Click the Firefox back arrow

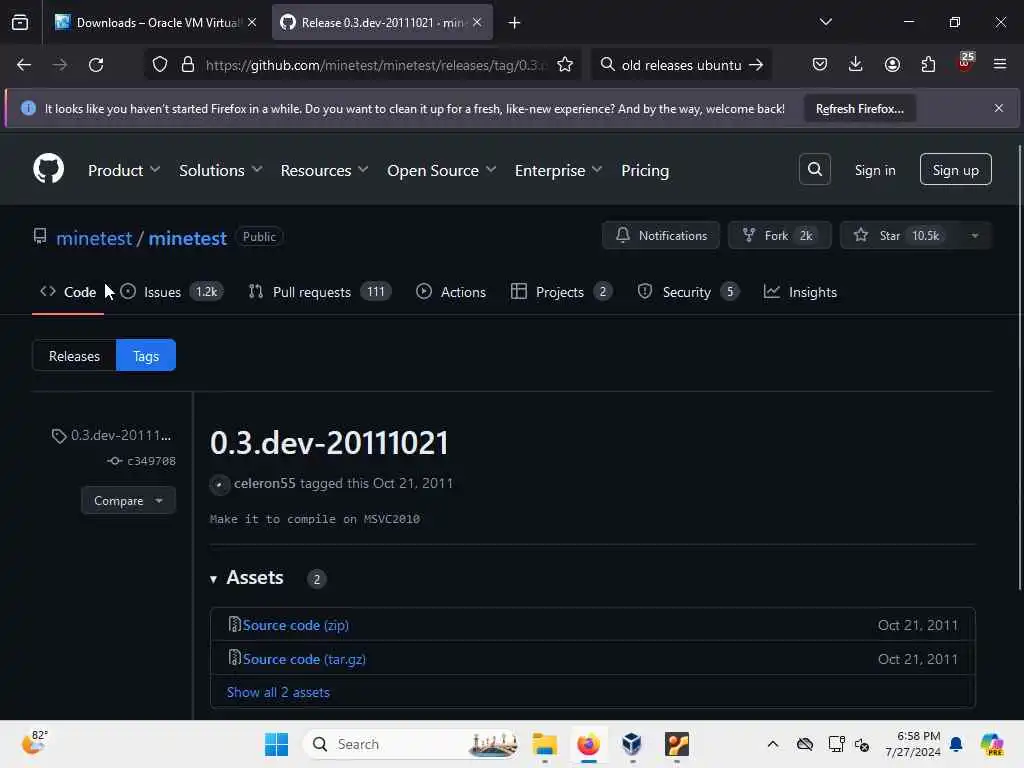[24, 65]
